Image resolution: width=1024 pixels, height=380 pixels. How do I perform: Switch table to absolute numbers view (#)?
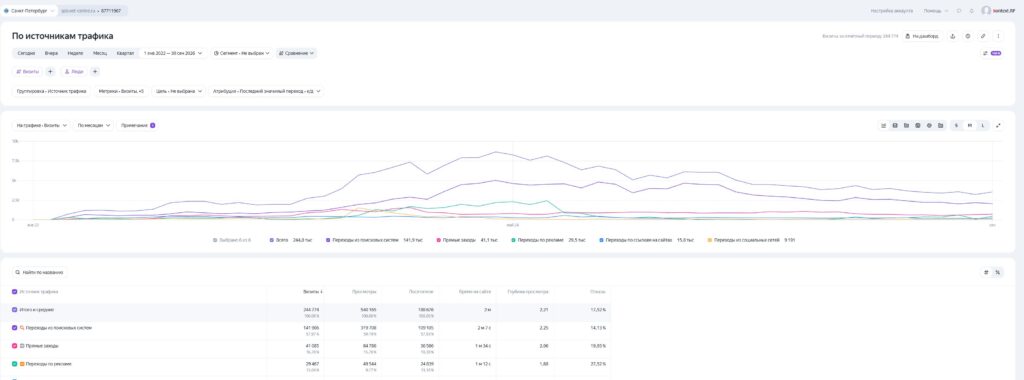tap(986, 272)
